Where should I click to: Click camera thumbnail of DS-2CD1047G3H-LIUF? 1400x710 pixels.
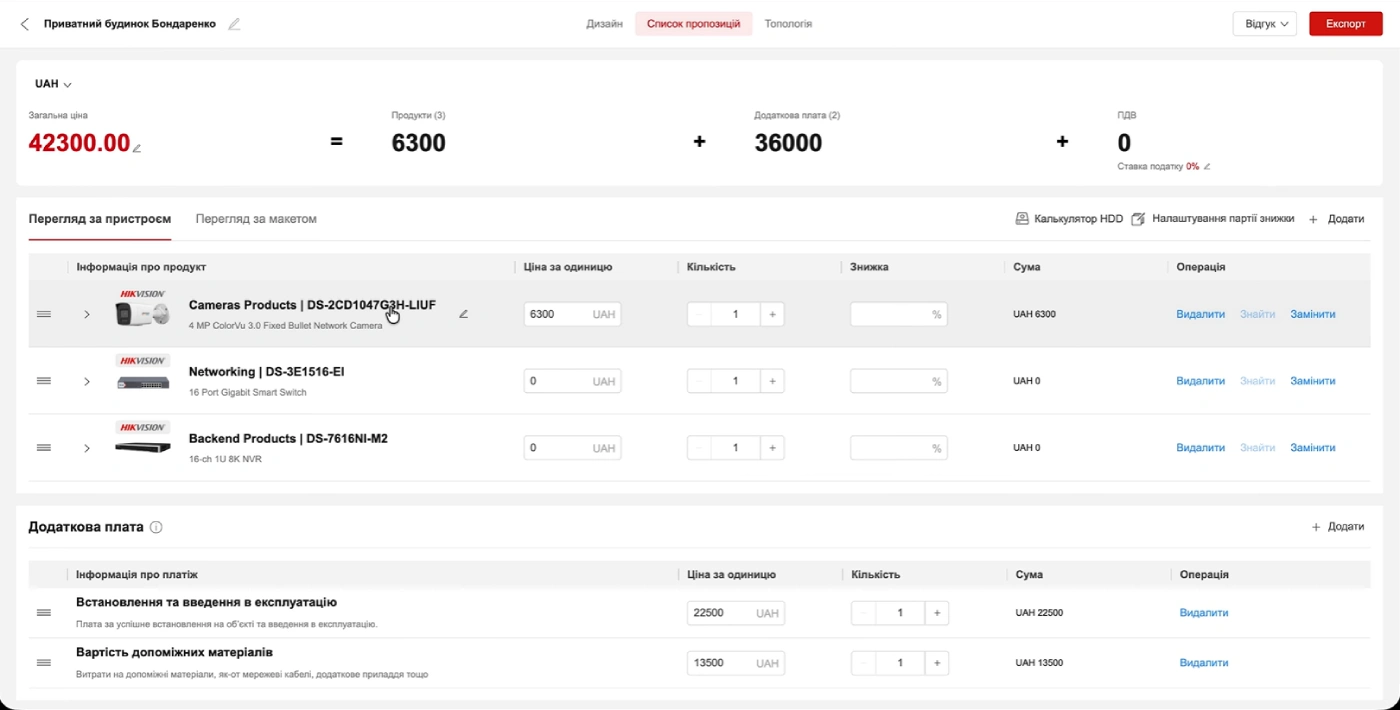(142, 314)
